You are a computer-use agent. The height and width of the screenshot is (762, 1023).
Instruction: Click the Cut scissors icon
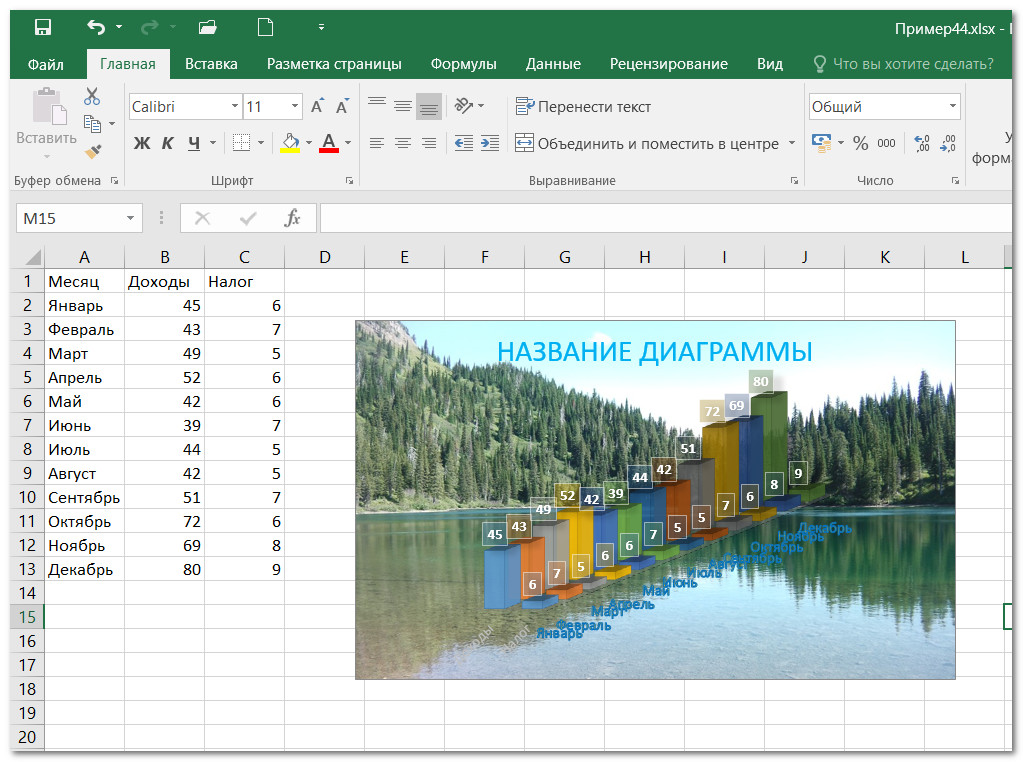click(92, 96)
